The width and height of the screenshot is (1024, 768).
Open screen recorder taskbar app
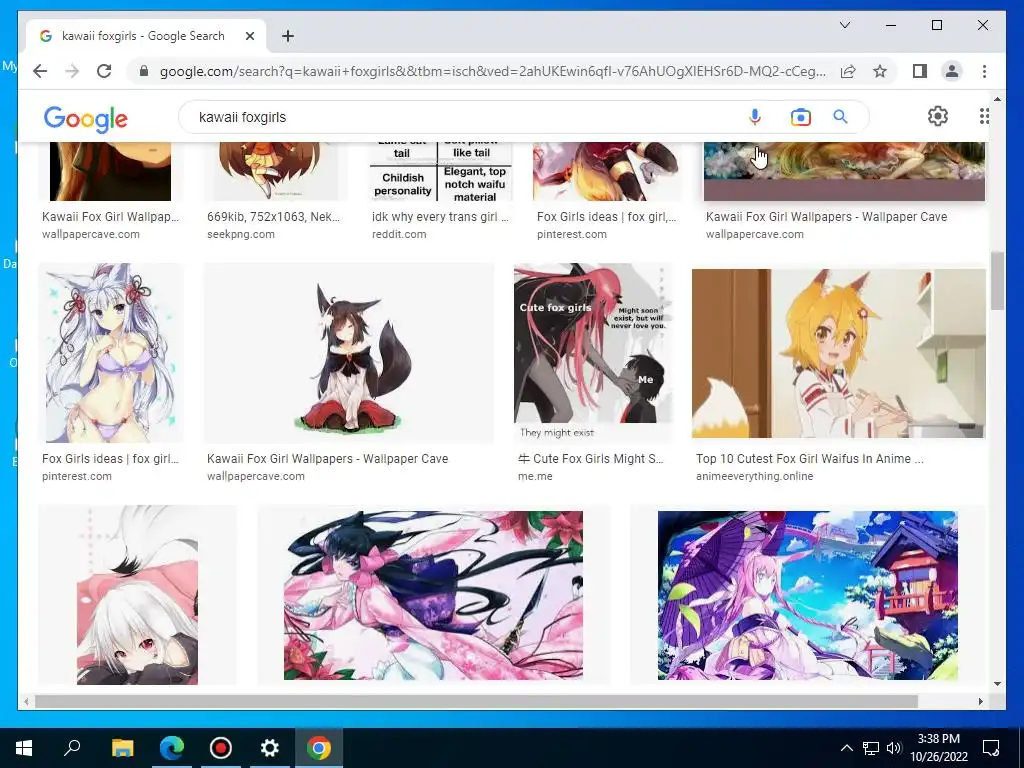pyautogui.click(x=221, y=748)
